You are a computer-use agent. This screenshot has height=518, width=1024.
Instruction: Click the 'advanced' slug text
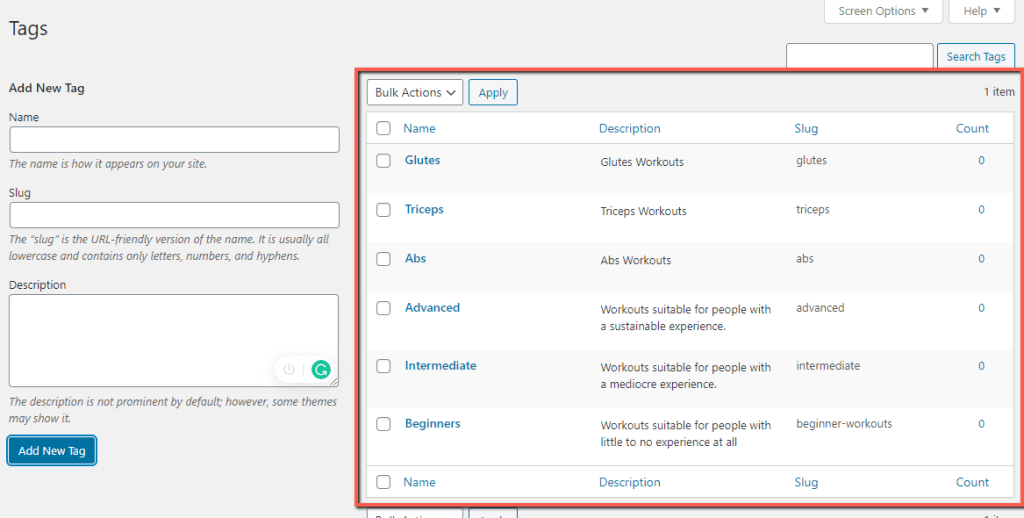(x=820, y=308)
